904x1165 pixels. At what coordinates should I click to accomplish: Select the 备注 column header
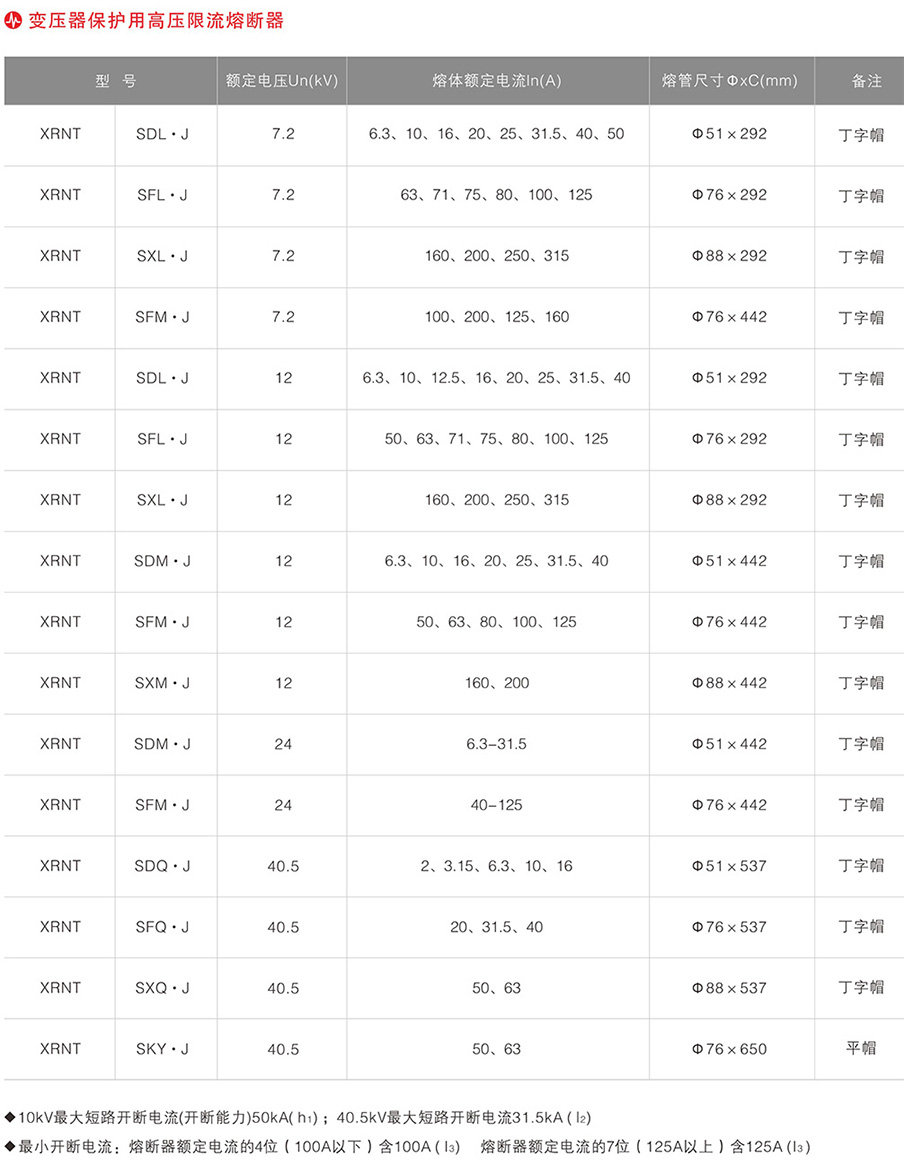tap(860, 81)
